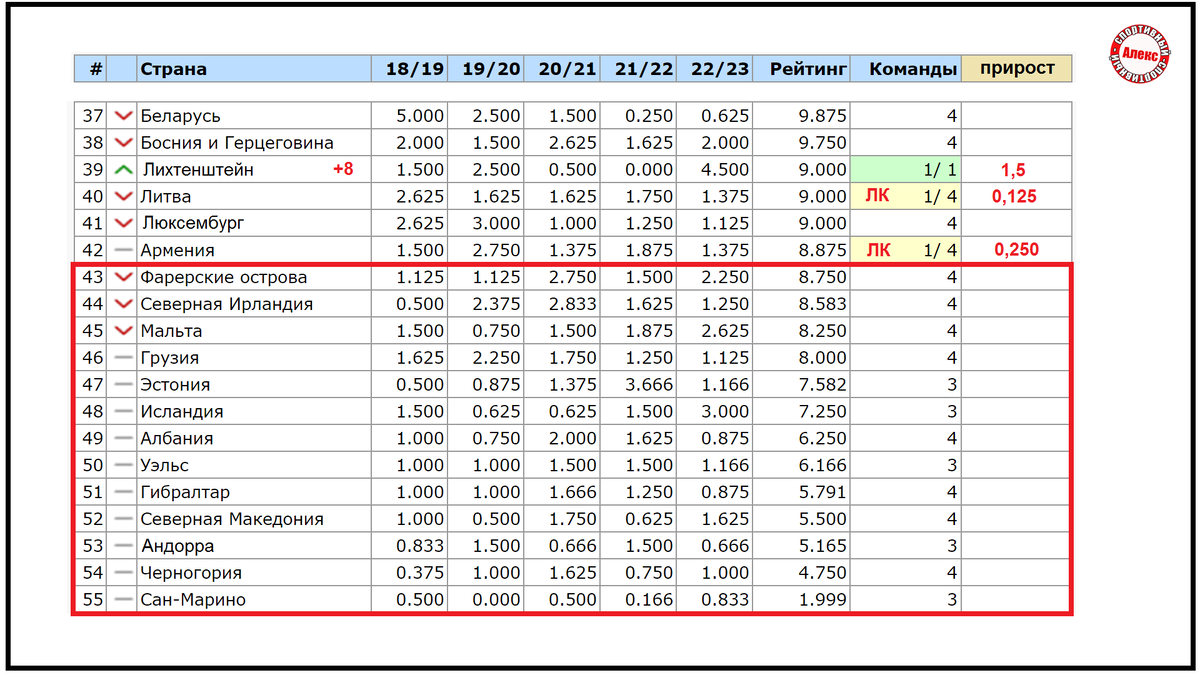This screenshot has height=675, width=1200.
Task: Click the country name Гибралтар
Action: coord(185,492)
